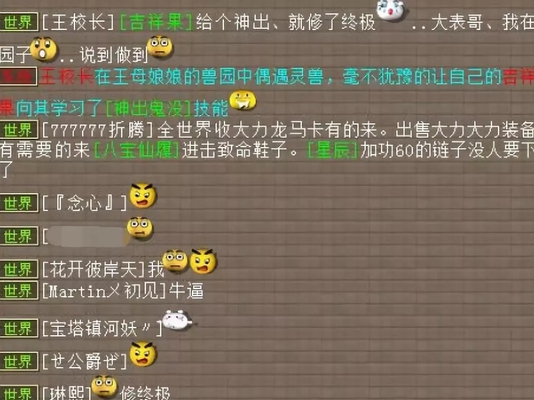The height and width of the screenshot is (400, 534).
Task: Click the white pig emoji after 宝塔镇河妖
Action: click(x=177, y=320)
